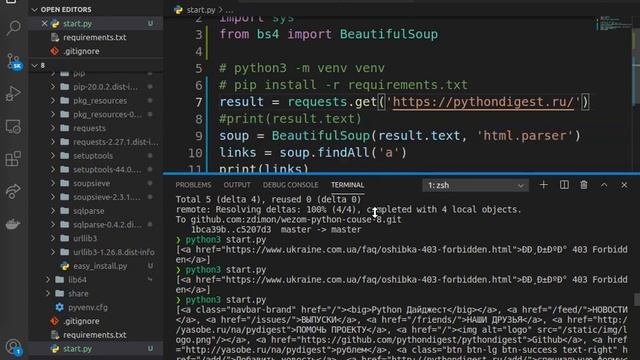The image size is (640, 360).
Task: Expand the requests folder
Action: point(53,128)
